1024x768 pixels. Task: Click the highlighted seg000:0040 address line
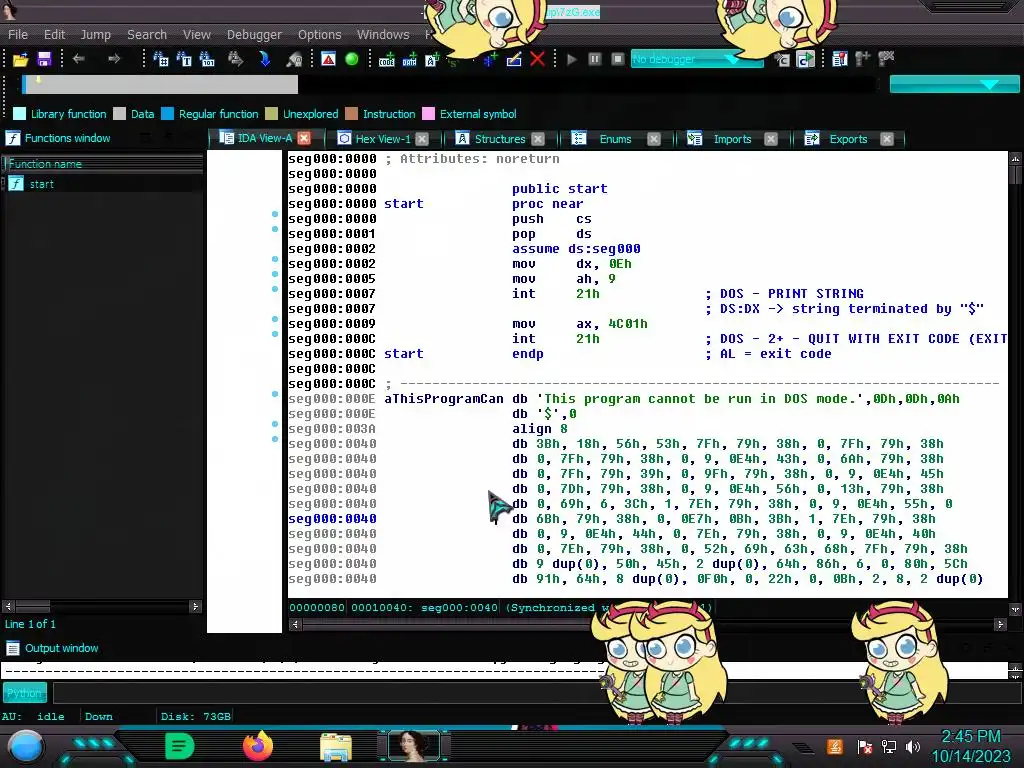(x=332, y=519)
